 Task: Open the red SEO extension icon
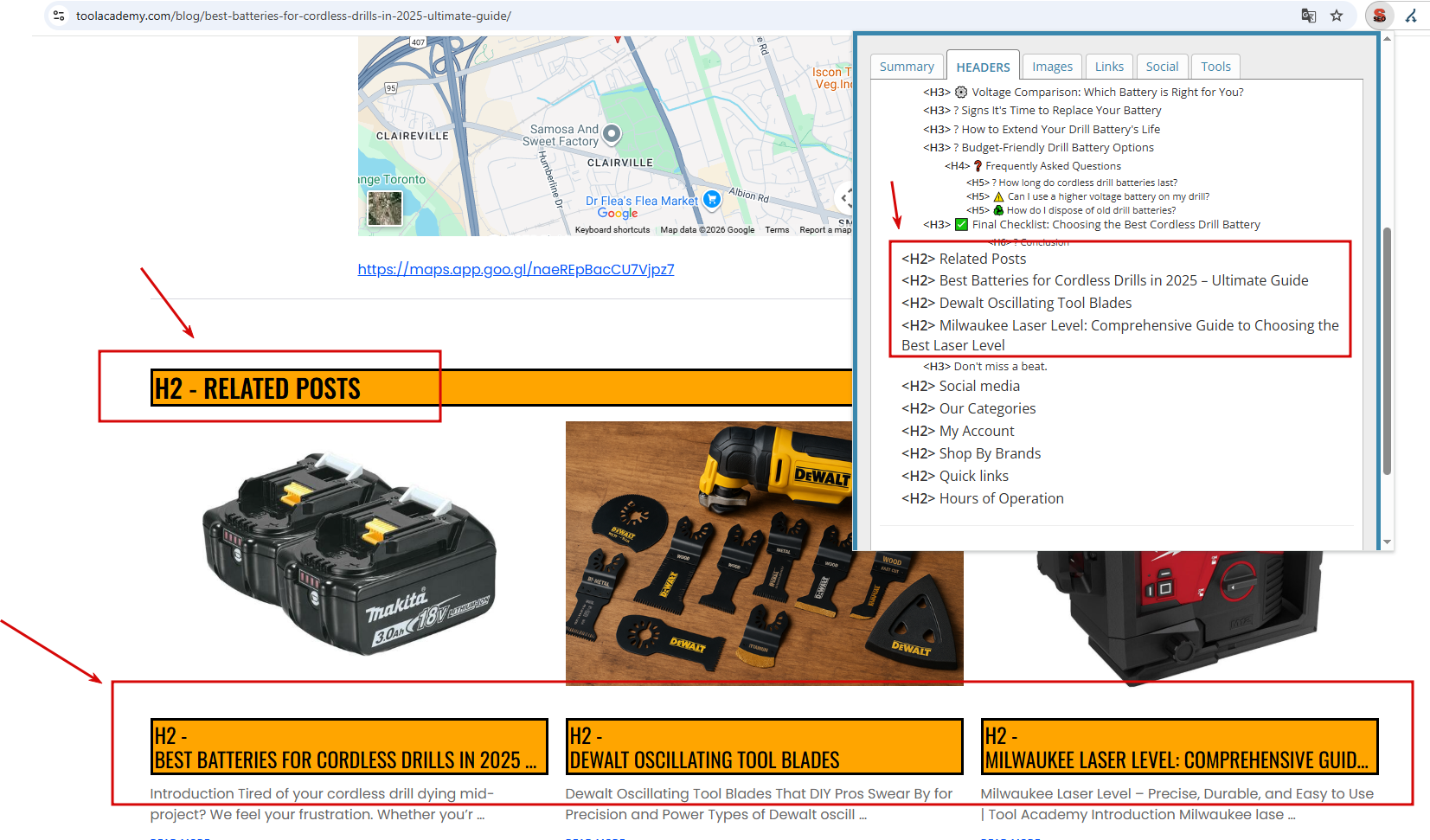(1380, 16)
